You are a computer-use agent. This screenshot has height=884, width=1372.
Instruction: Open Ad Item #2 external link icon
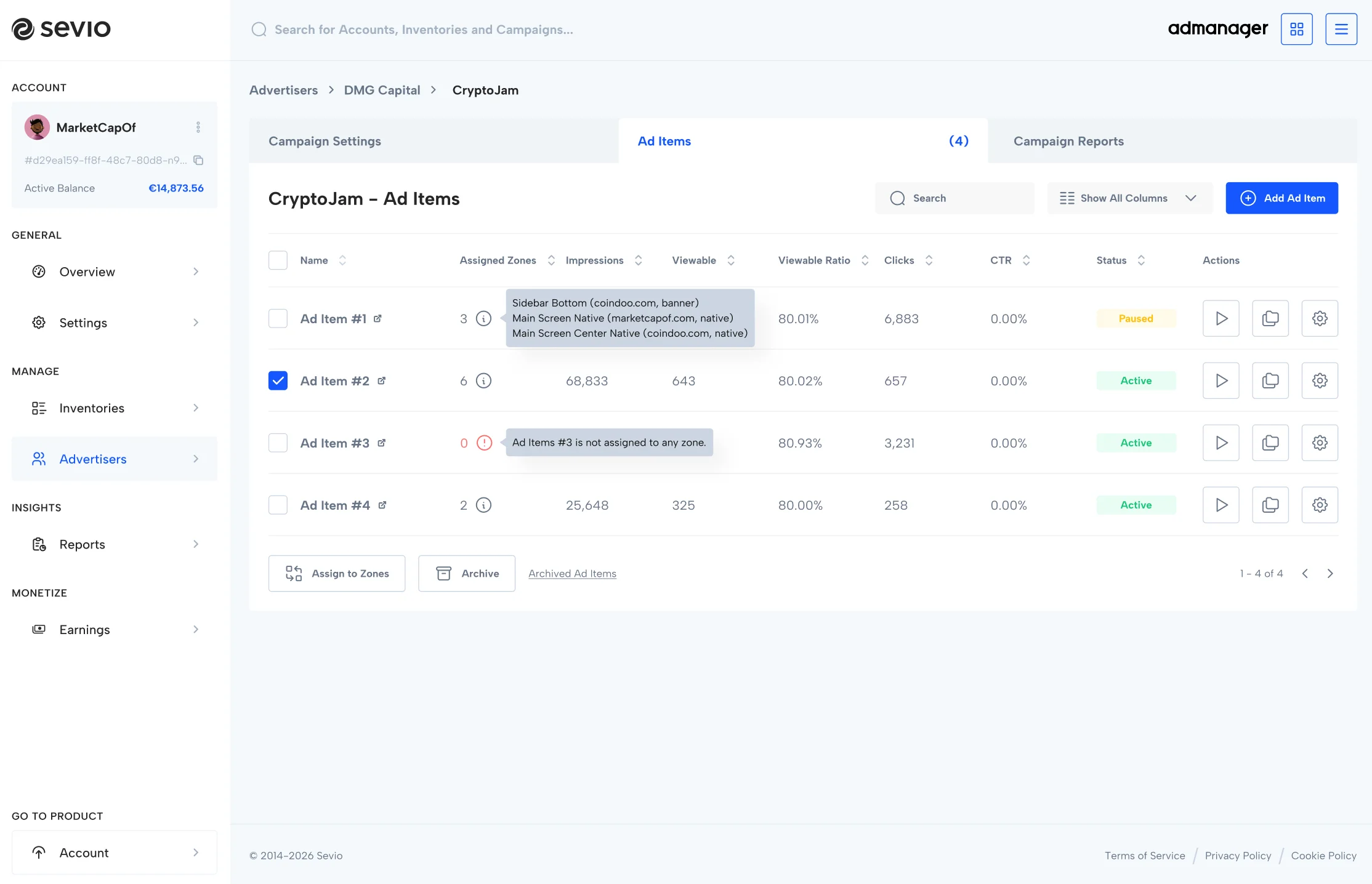coord(381,380)
